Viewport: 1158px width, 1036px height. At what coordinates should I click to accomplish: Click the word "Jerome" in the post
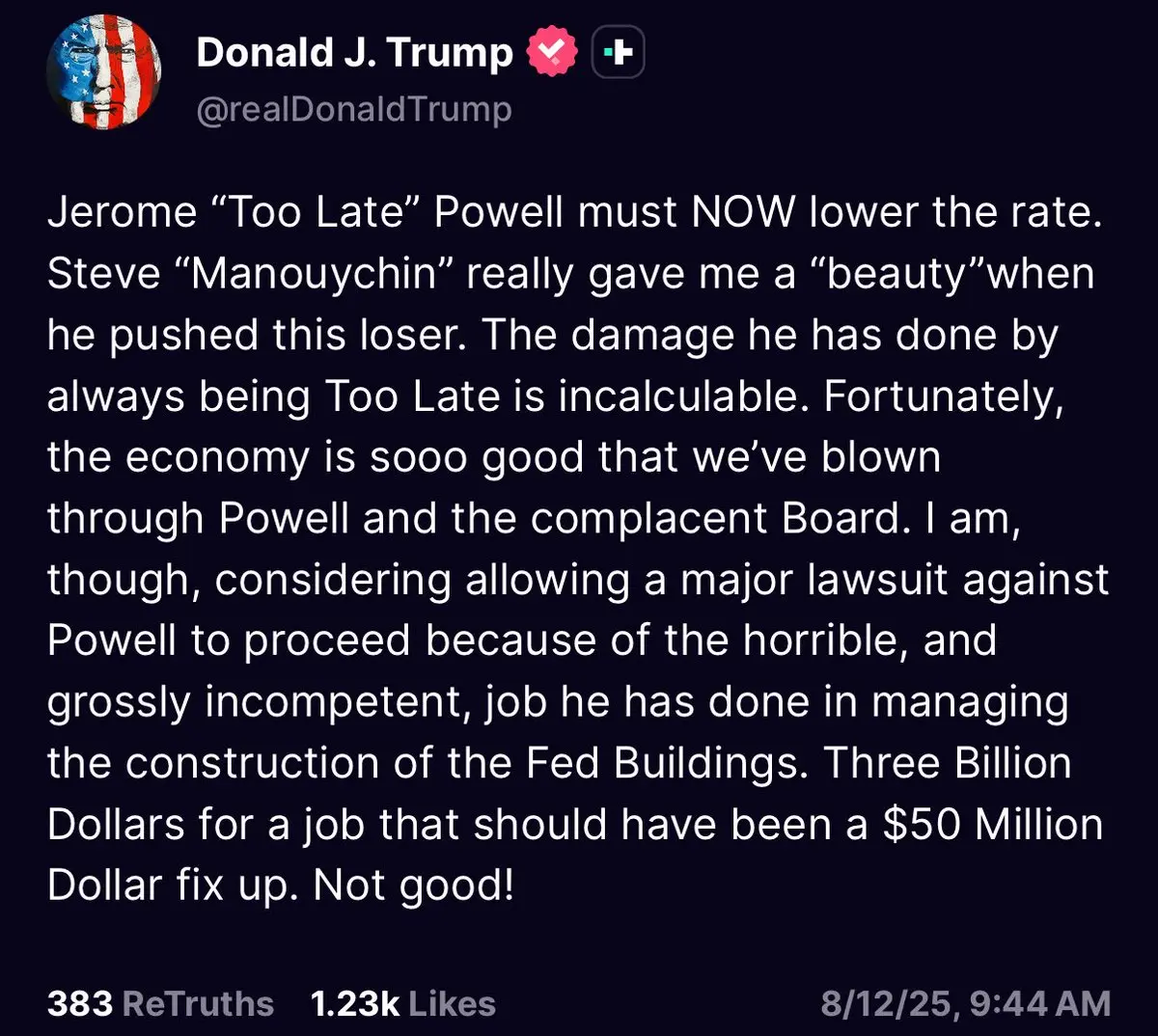click(x=122, y=212)
